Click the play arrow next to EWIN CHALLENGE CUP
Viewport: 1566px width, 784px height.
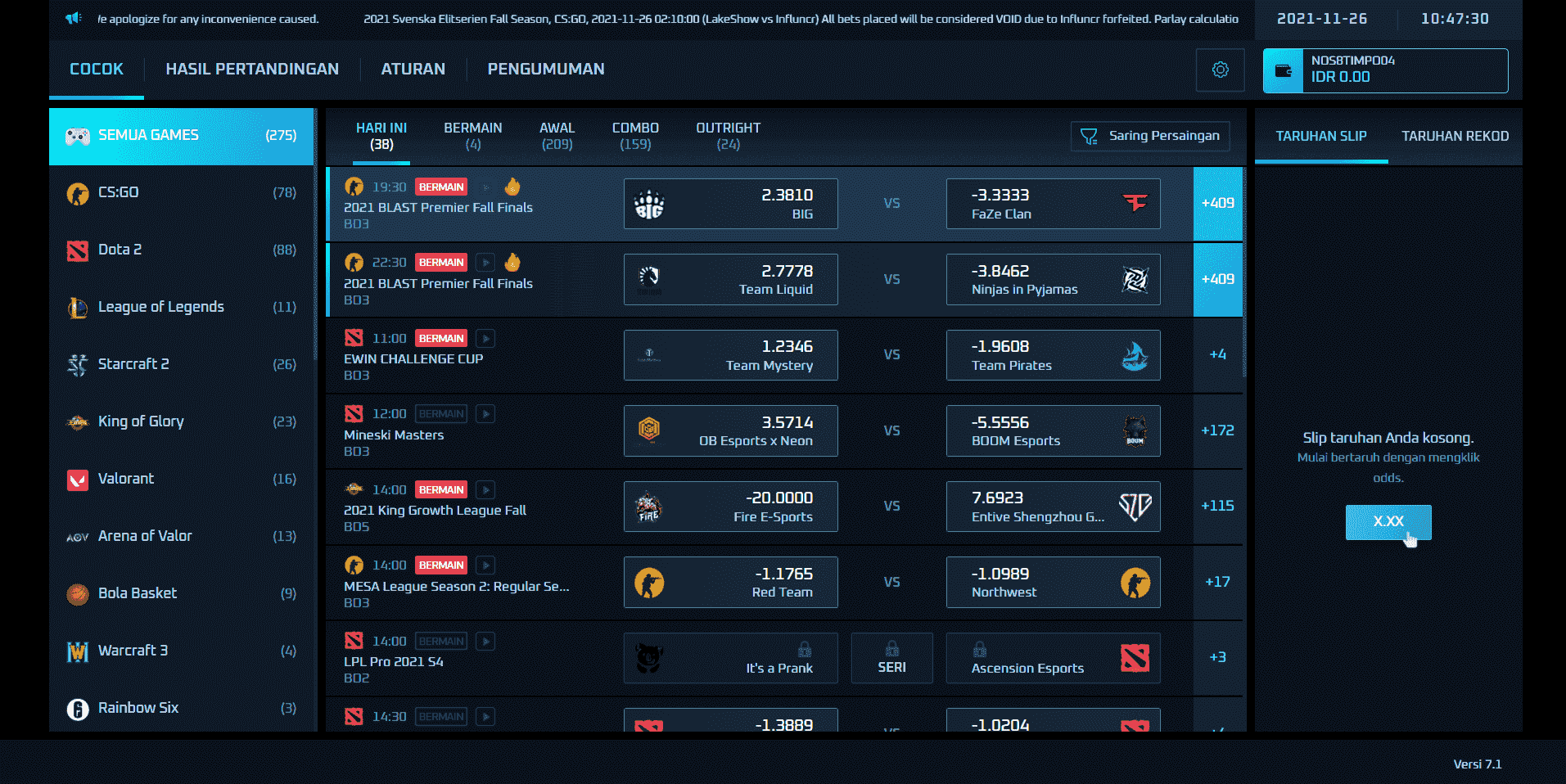485,338
